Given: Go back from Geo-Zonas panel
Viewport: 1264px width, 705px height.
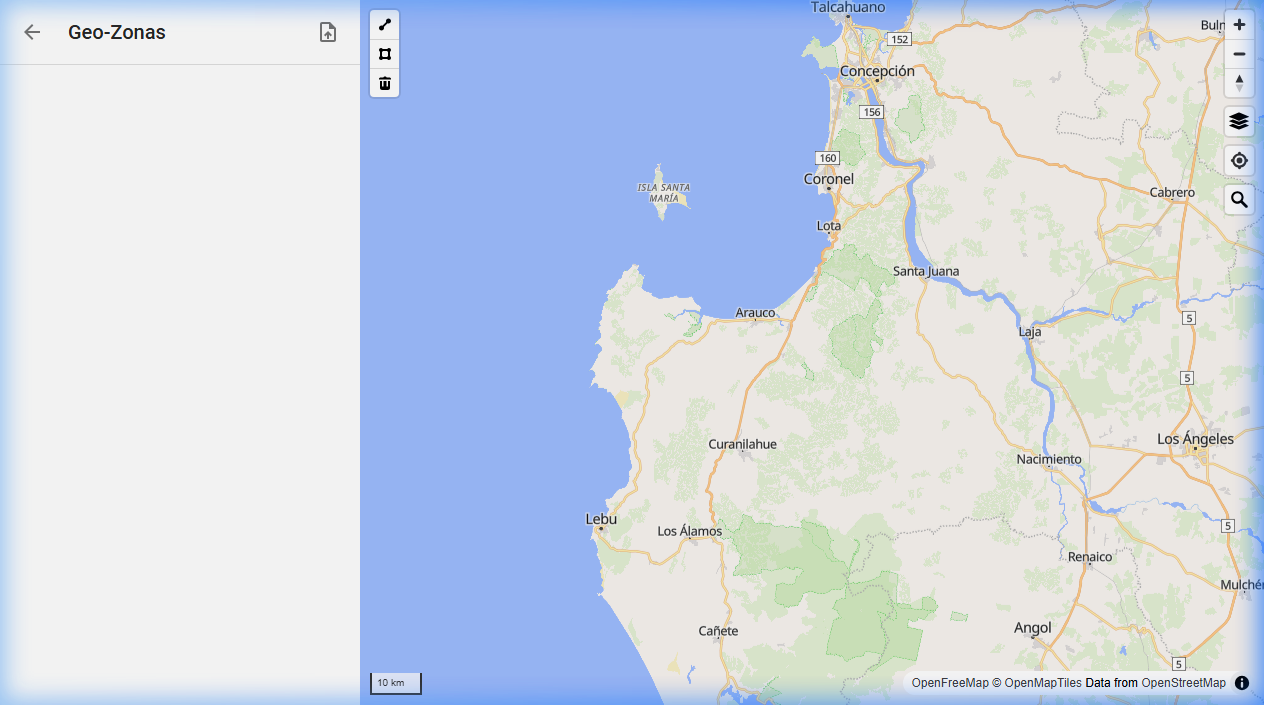Looking at the screenshot, I should (32, 32).
